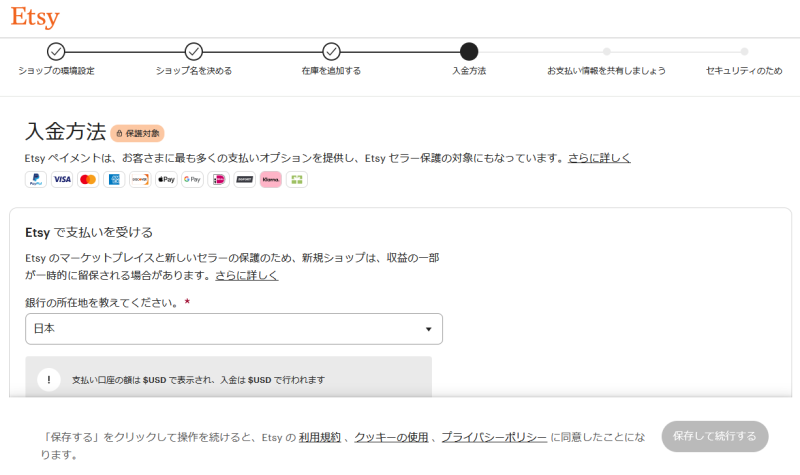Open the プライバシーポリシー link
Viewport: 800px width, 475px height.
[494, 437]
